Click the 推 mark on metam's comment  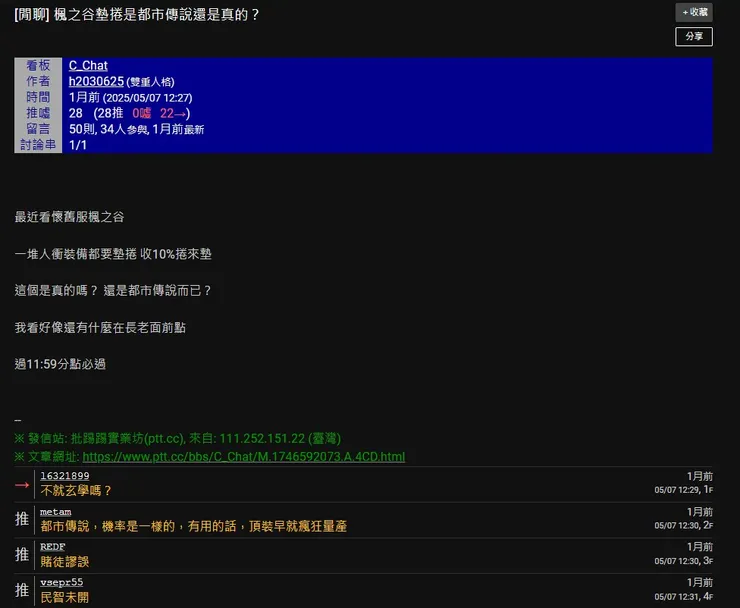click(x=22, y=519)
